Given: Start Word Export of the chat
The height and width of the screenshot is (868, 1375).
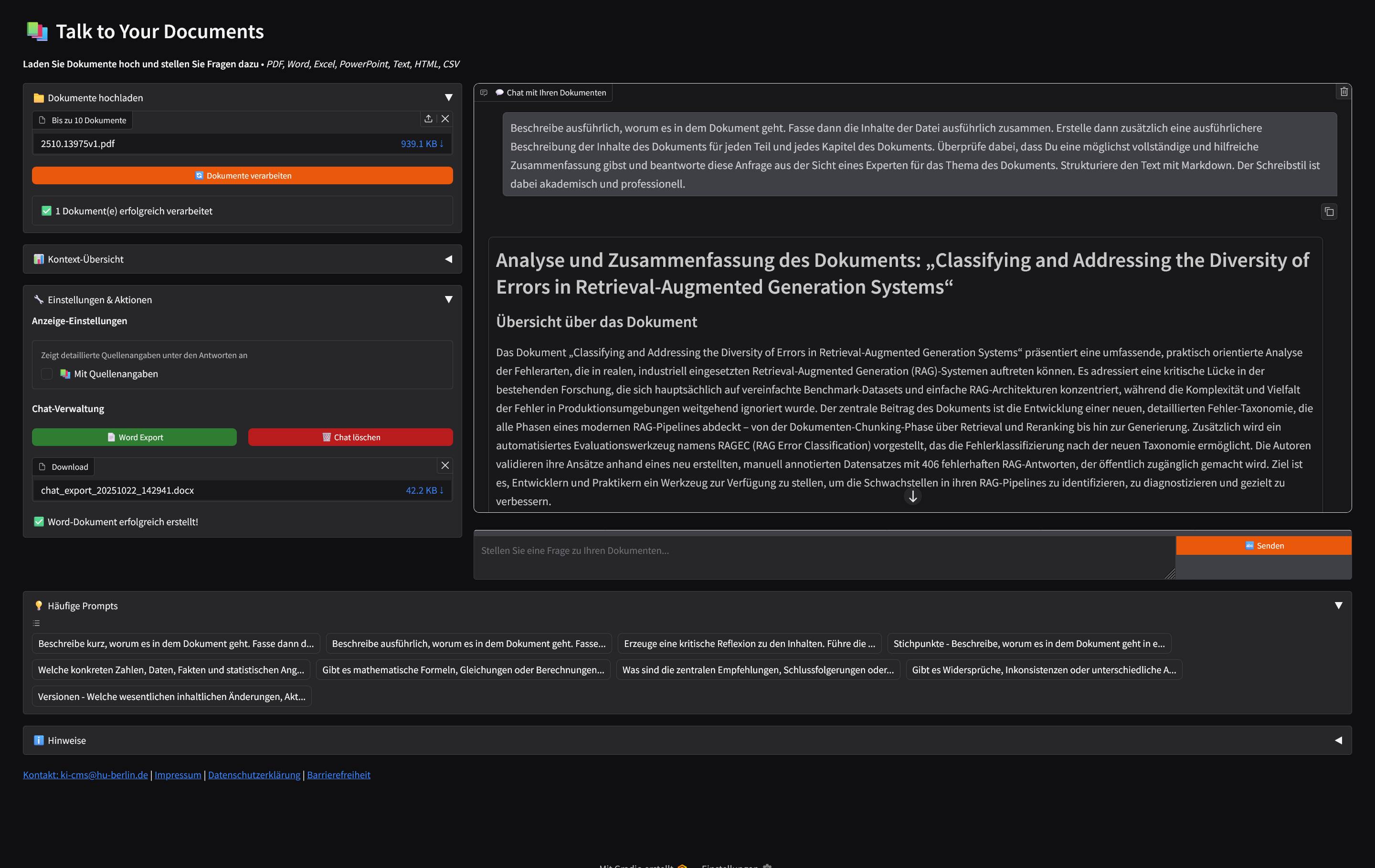Looking at the screenshot, I should click(x=134, y=437).
